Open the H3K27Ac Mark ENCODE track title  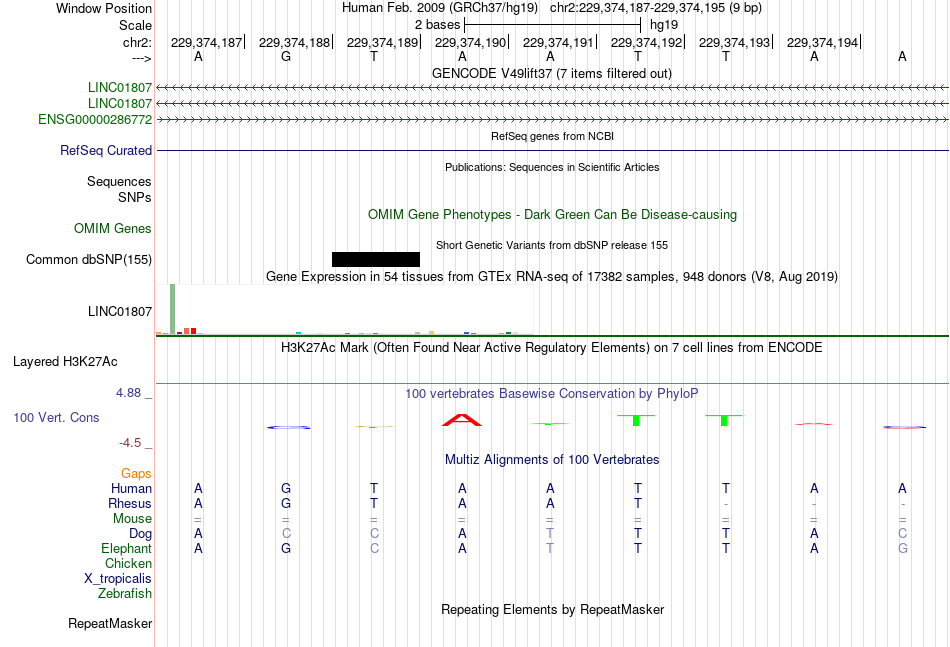552,348
